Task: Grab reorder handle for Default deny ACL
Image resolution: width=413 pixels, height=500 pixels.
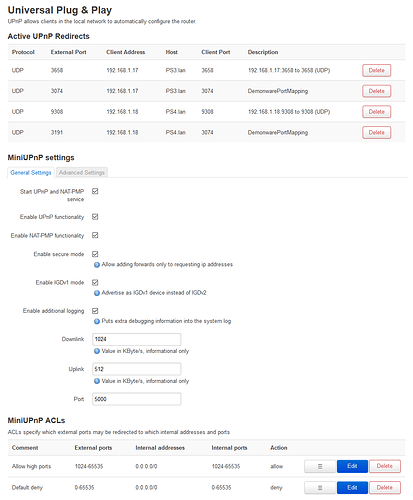Action: tap(320, 488)
